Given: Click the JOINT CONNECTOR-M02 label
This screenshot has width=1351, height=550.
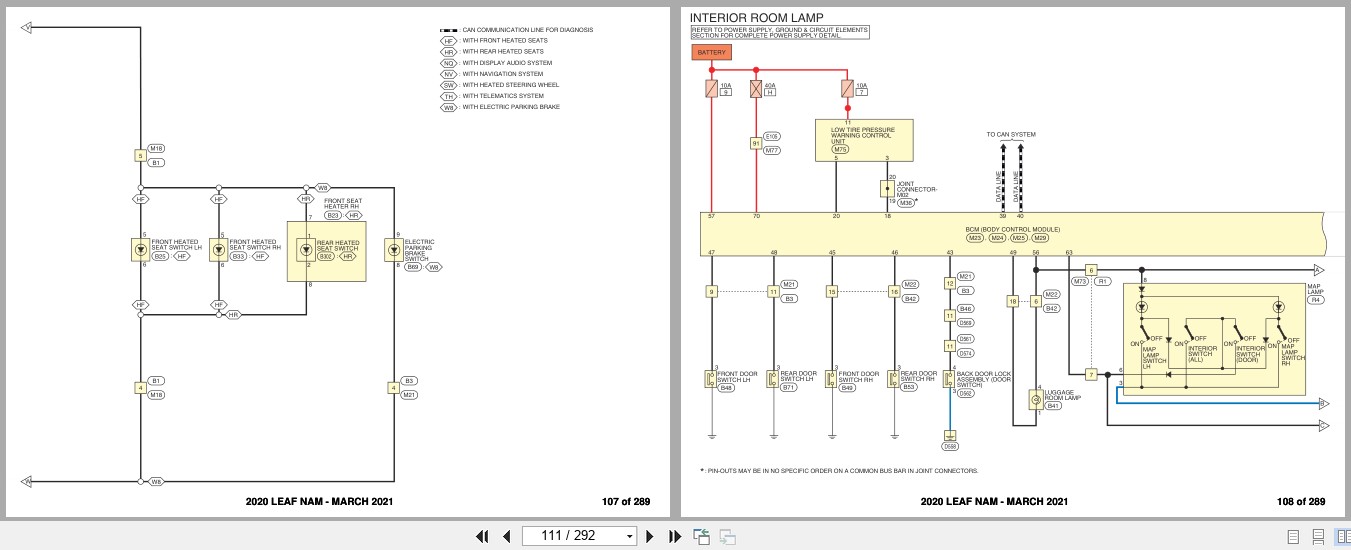Looking at the screenshot, I should click(x=917, y=189).
